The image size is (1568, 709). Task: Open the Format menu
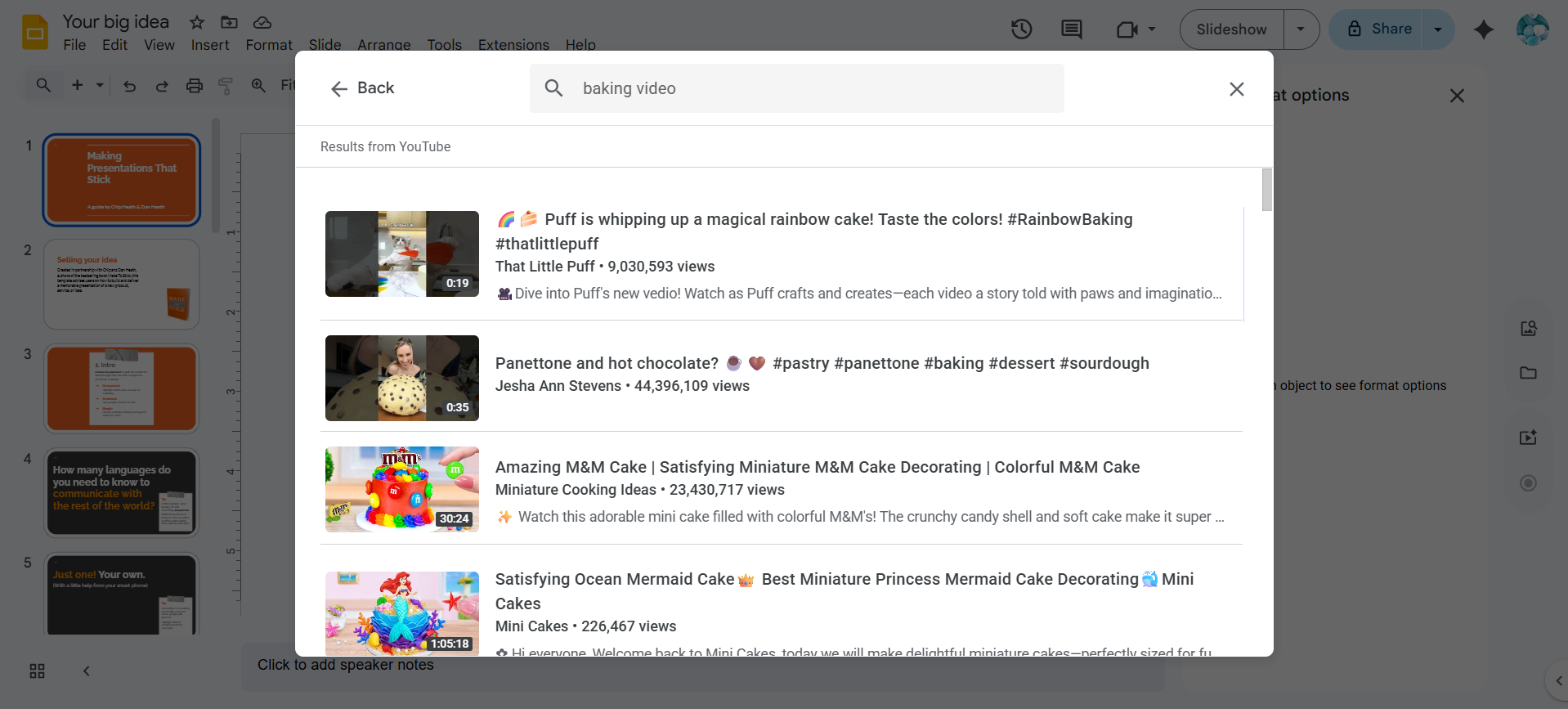click(x=269, y=45)
